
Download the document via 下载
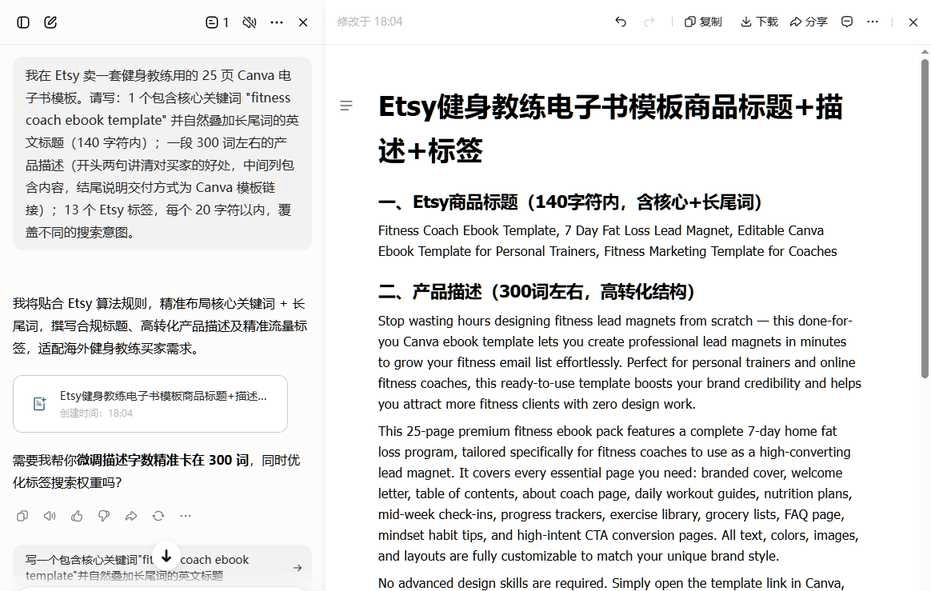pyautogui.click(x=759, y=22)
